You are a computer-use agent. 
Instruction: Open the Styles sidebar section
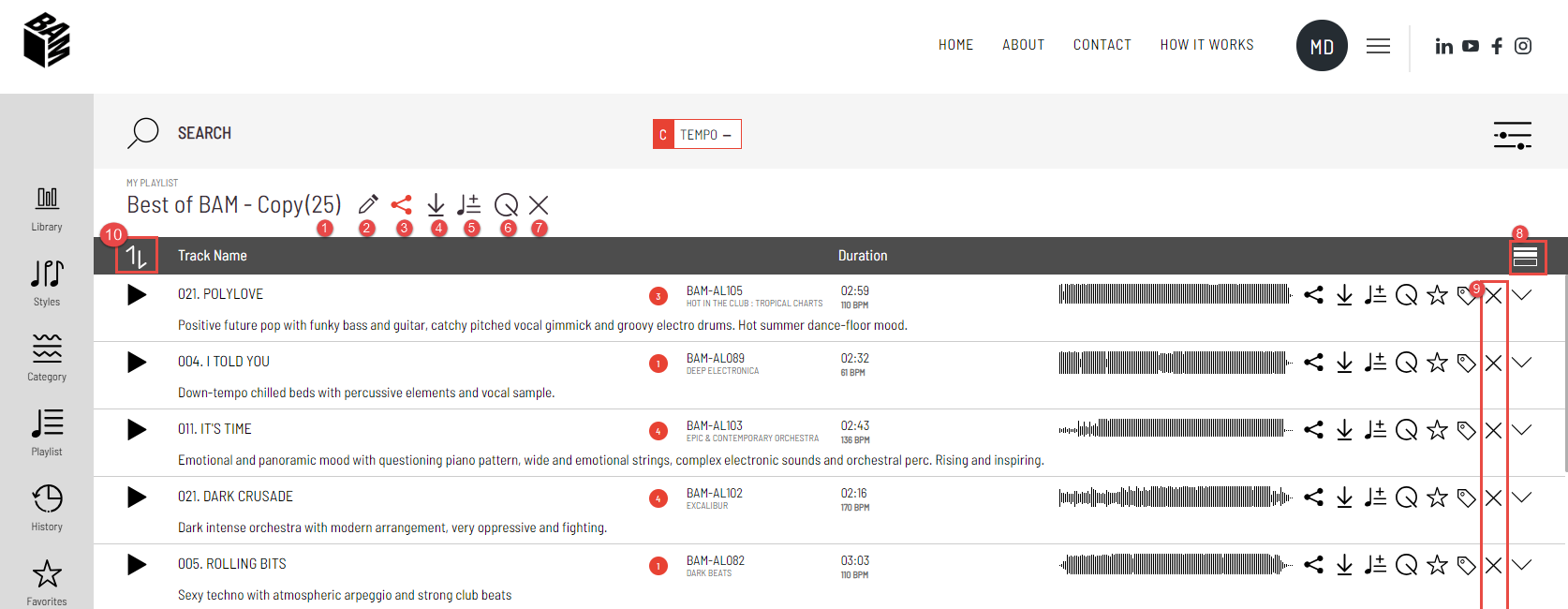[47, 284]
